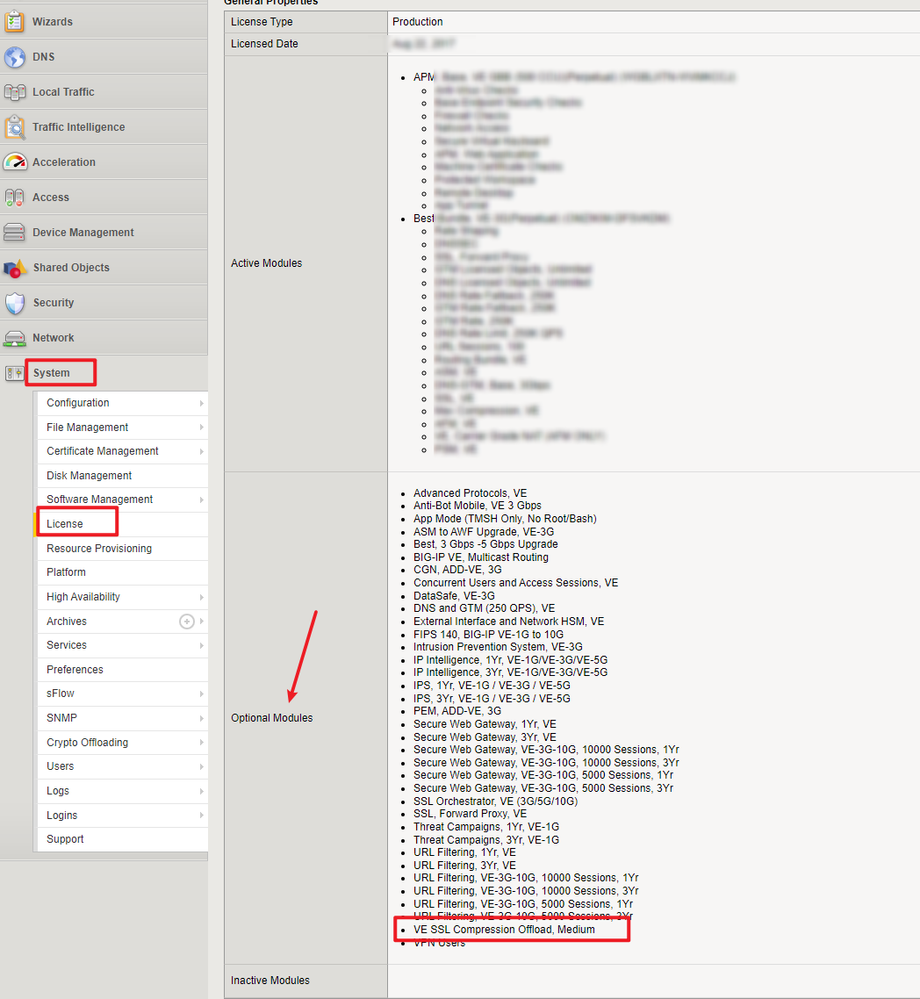Open the DNS section

point(43,57)
